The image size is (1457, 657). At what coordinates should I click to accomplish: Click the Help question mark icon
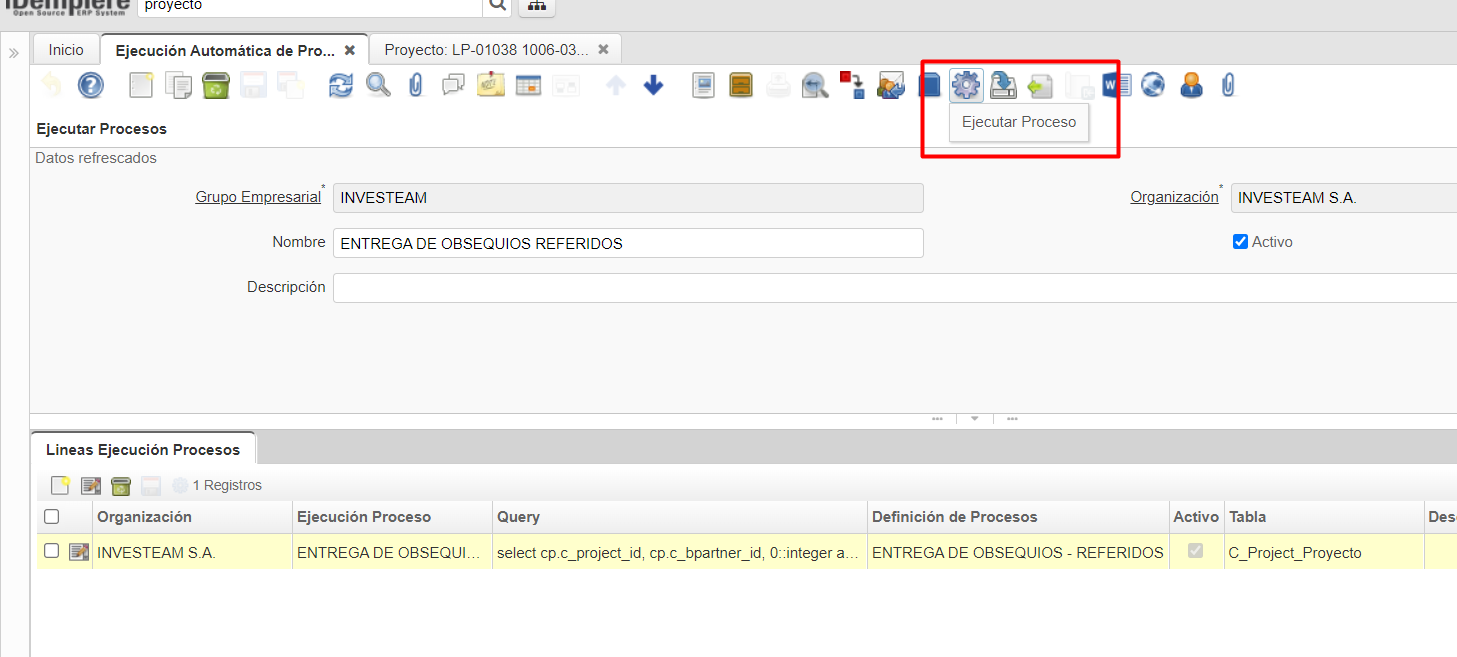tap(91, 86)
